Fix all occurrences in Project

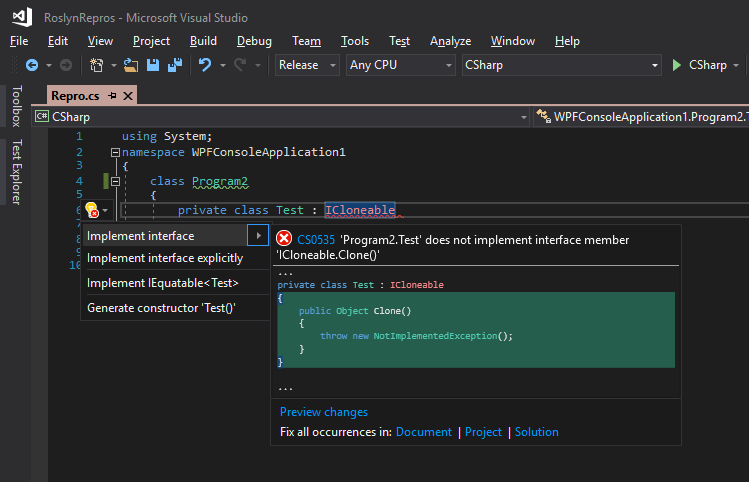[483, 432]
